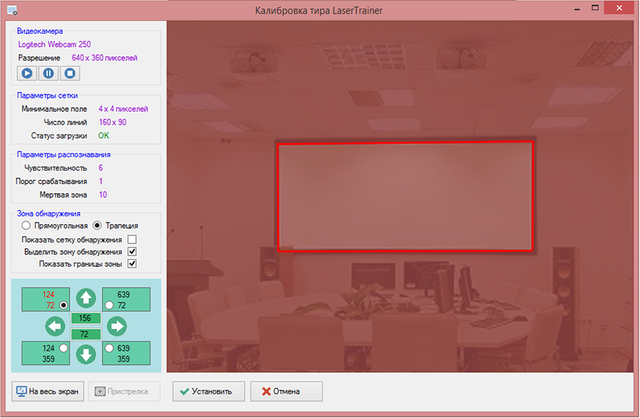Screen dimensions: 640x418
Task: Enable Показать сетку обнаружения checkbox
Action: 132,239
